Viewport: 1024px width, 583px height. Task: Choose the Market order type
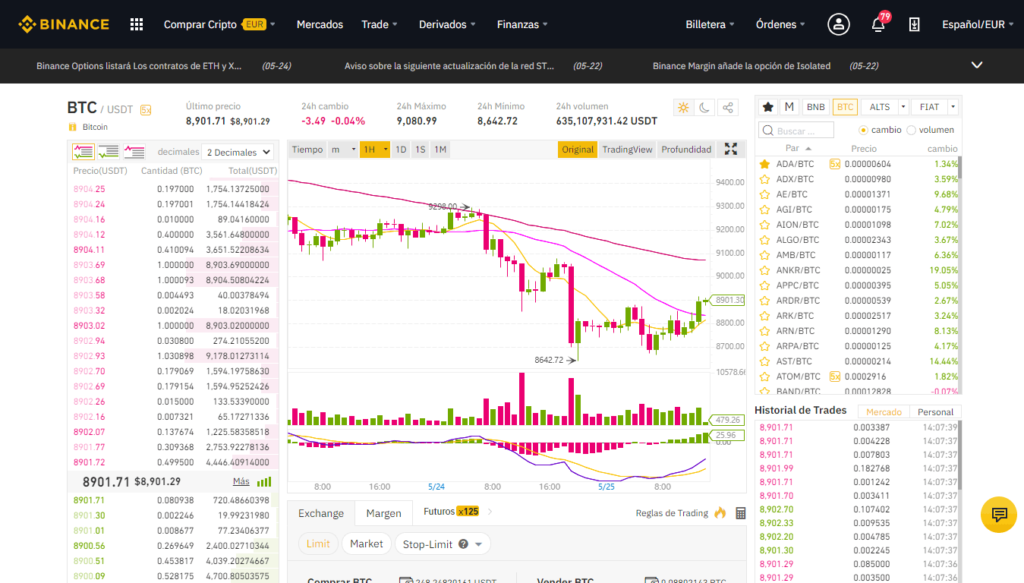coord(366,544)
